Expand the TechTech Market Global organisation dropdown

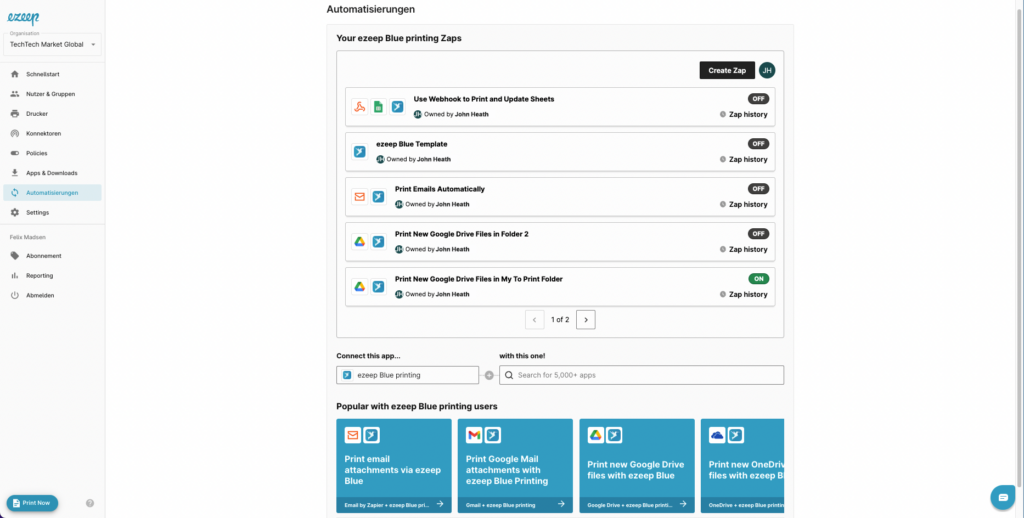[x=52, y=44]
